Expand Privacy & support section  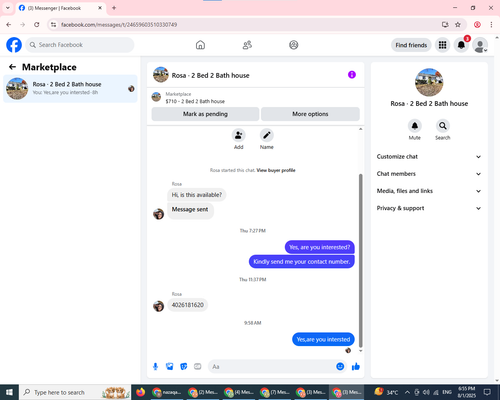(429, 208)
